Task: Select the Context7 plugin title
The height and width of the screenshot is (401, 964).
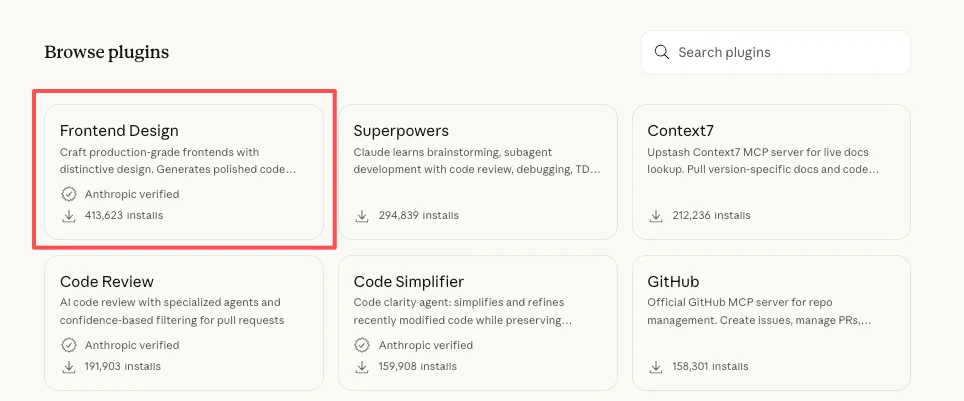Action: [680, 131]
